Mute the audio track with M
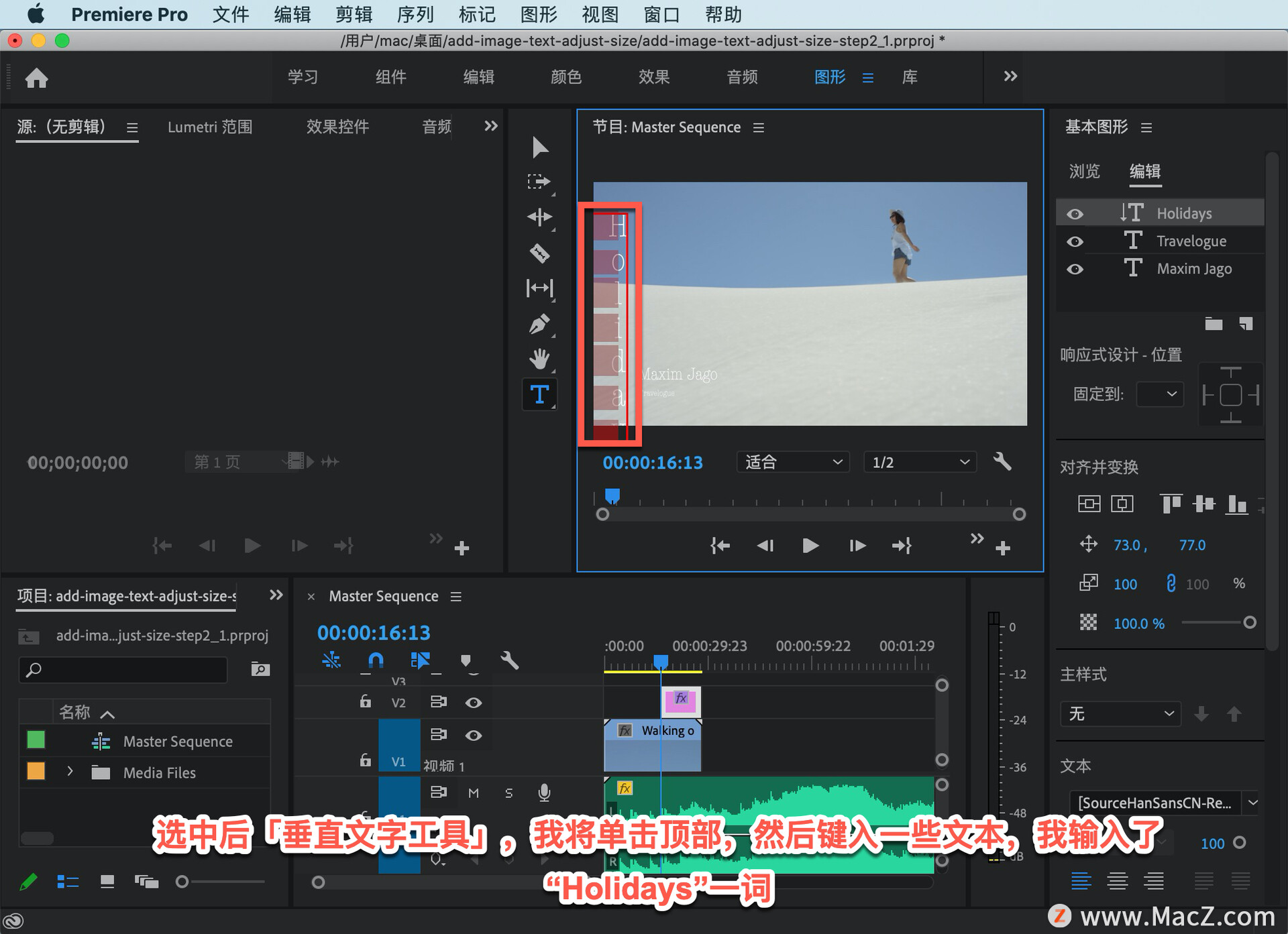Viewport: 1288px width, 934px height. [x=474, y=793]
